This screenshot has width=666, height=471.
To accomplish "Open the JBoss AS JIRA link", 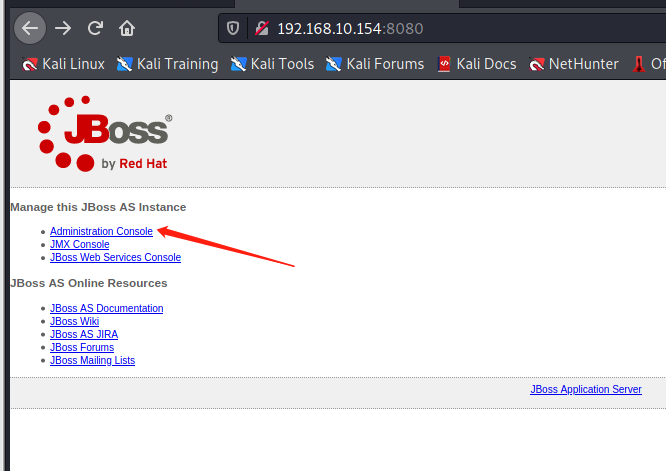I will [x=84, y=335].
